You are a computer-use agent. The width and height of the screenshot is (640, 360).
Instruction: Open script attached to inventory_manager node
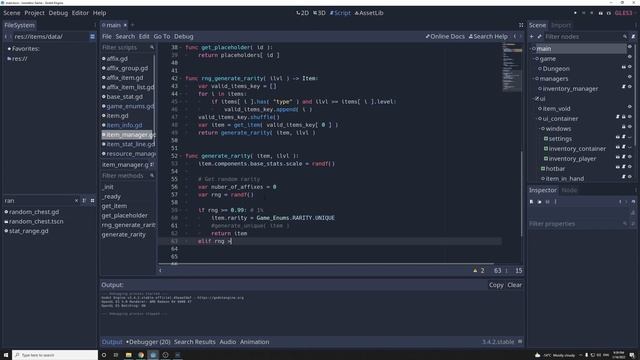pyautogui.click(x=624, y=87)
